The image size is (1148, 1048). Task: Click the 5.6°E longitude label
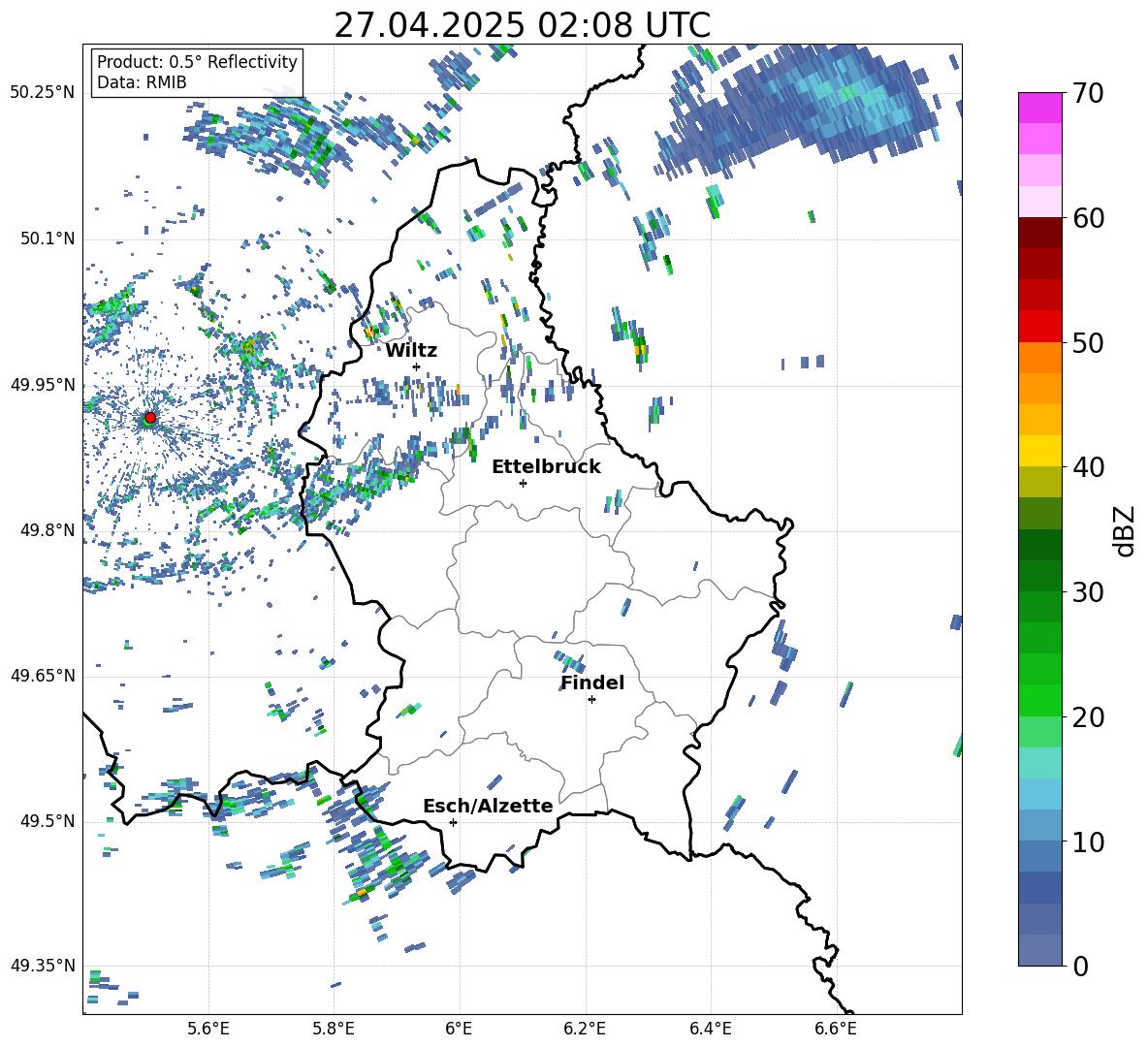pos(208,1029)
